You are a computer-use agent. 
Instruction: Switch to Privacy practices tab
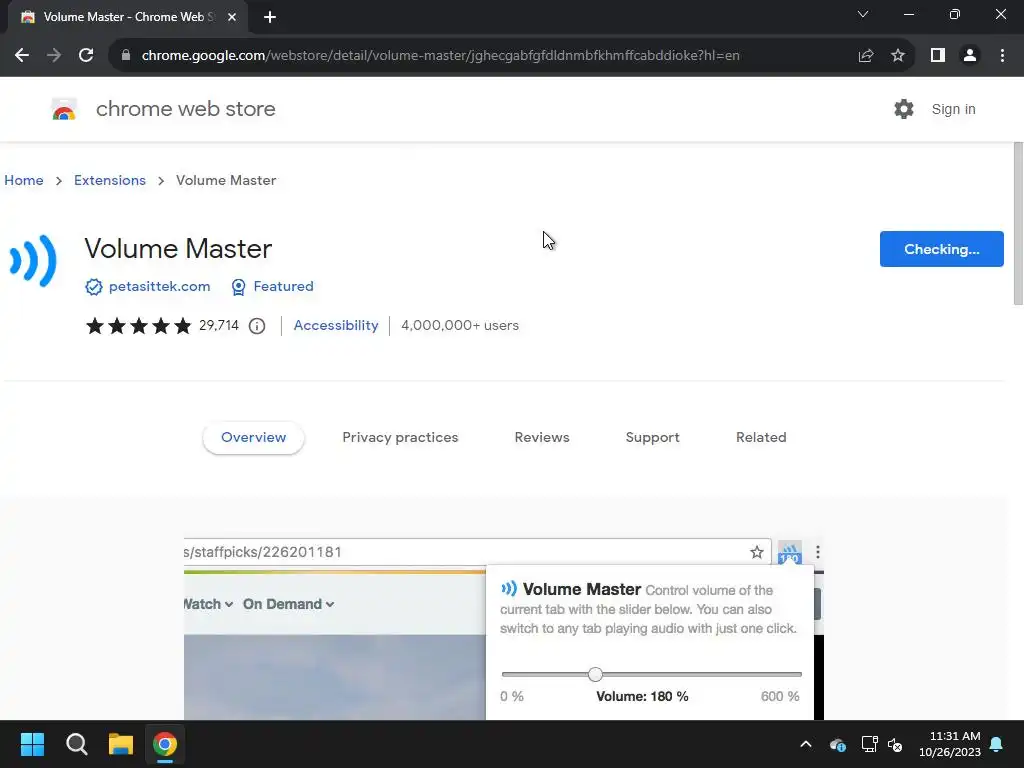(400, 438)
